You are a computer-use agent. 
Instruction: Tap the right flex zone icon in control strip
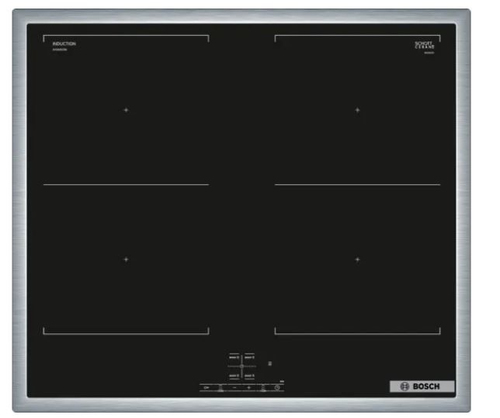(x=263, y=388)
